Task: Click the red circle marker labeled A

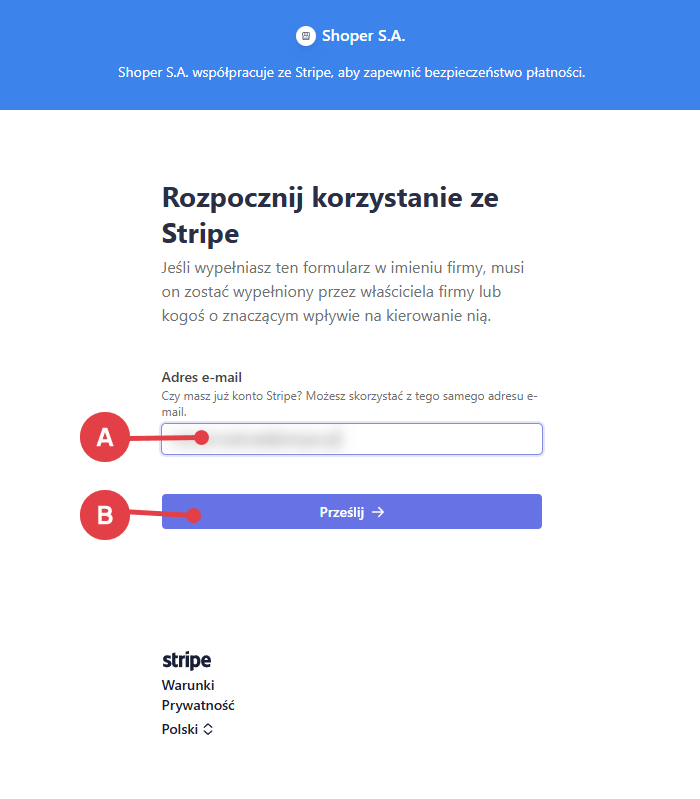Action: click(x=105, y=437)
